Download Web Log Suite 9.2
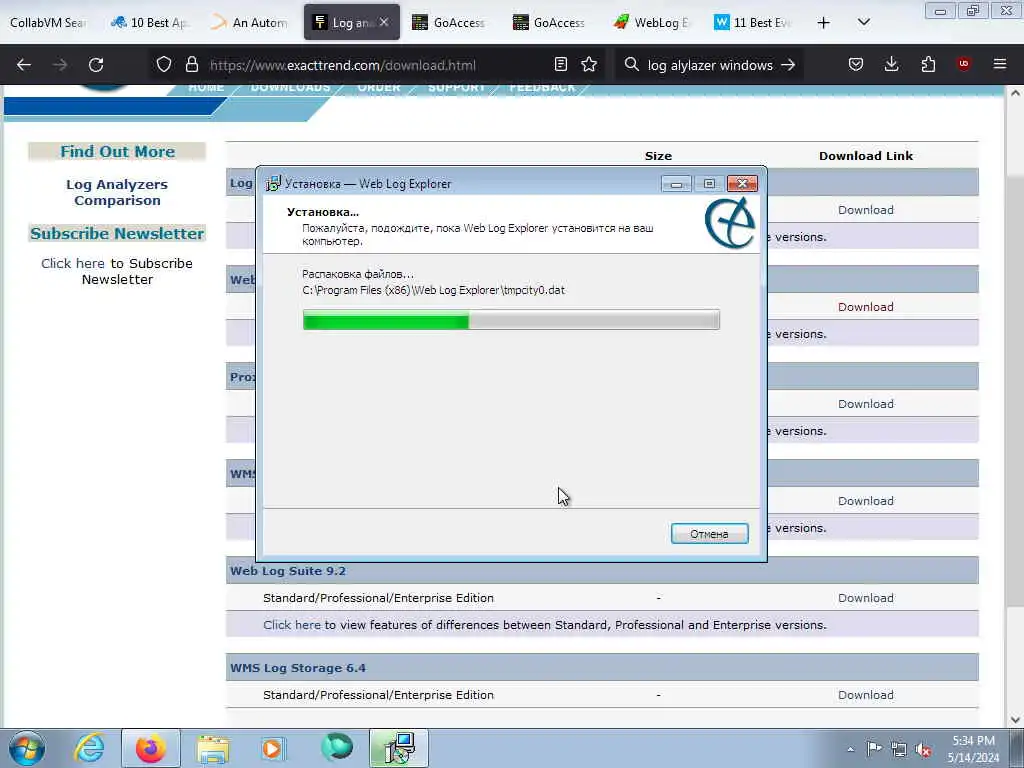The height and width of the screenshot is (768, 1024). point(865,598)
